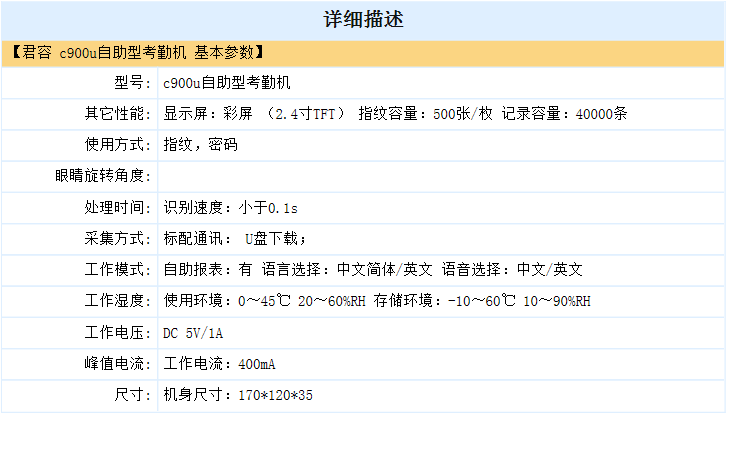Click the 工作模式 label
Screen dimensions: 729x457
tap(118, 269)
